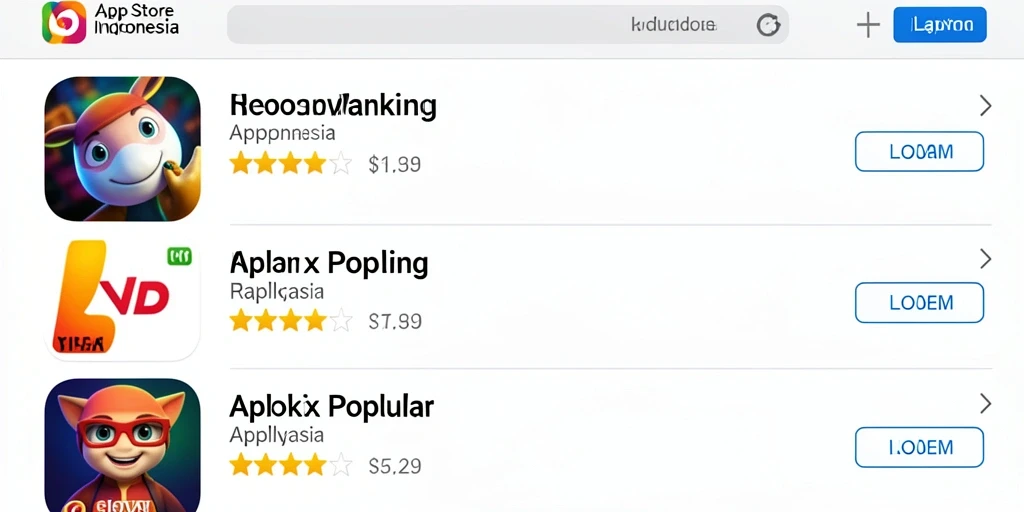Open the Aplokix Poplular app title
Screen dimensions: 1024x512
click(x=332, y=407)
